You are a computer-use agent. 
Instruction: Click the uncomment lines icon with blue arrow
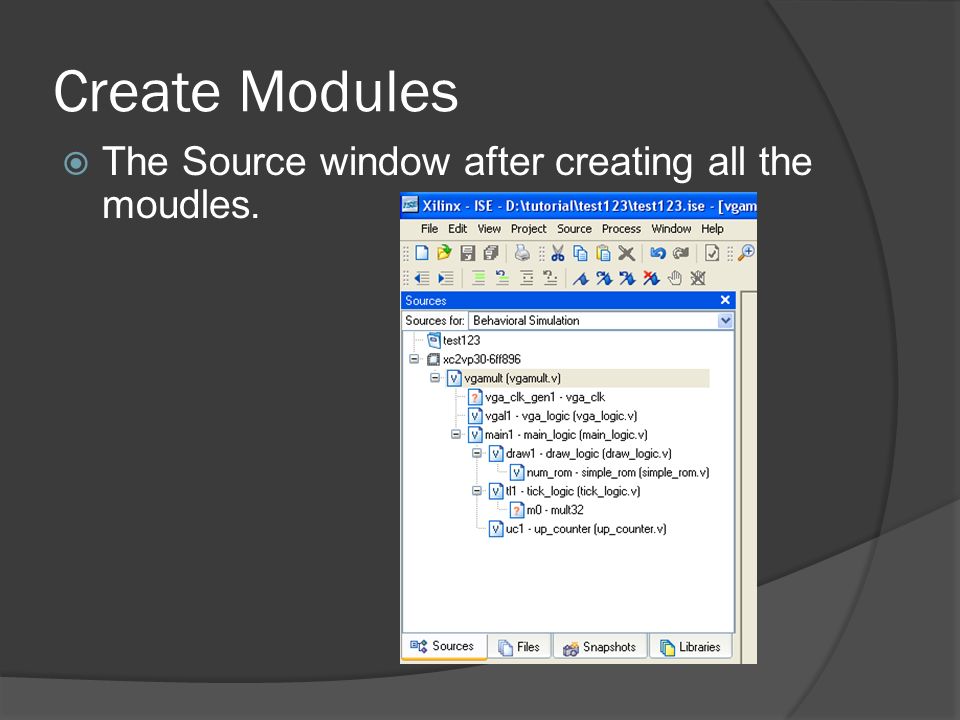click(x=502, y=278)
